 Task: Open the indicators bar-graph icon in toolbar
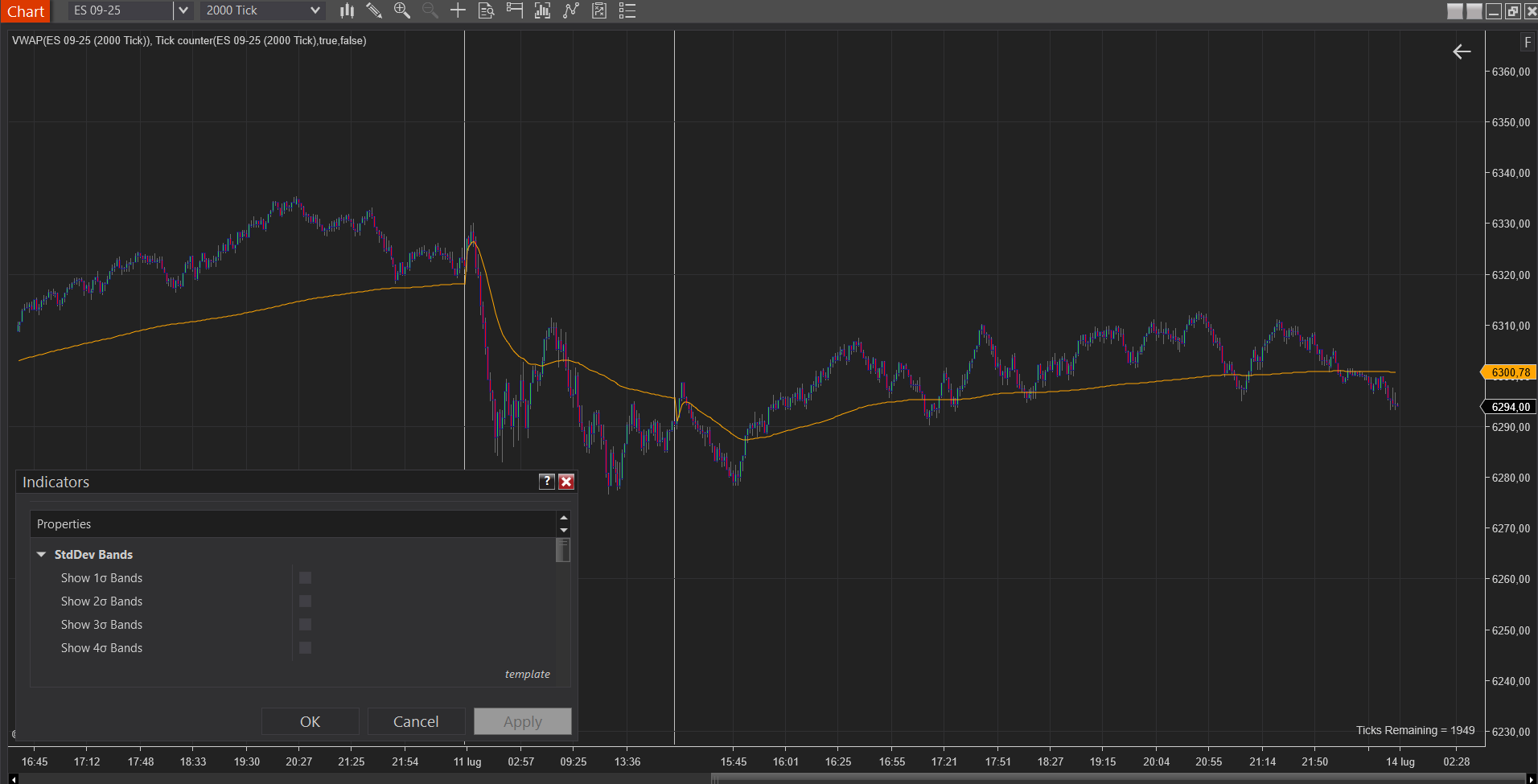[543, 10]
